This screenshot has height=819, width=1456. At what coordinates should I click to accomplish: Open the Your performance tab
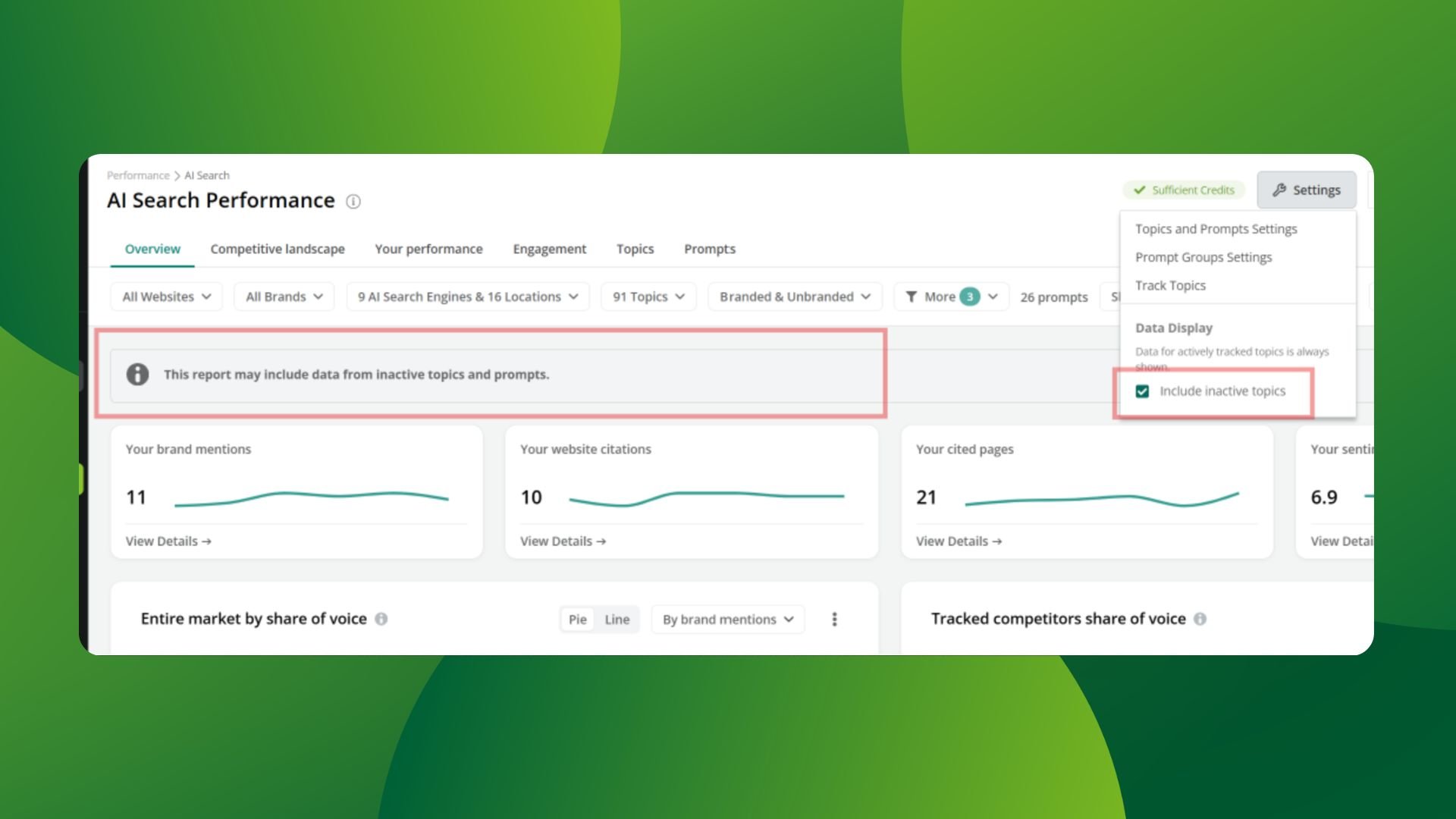[428, 249]
